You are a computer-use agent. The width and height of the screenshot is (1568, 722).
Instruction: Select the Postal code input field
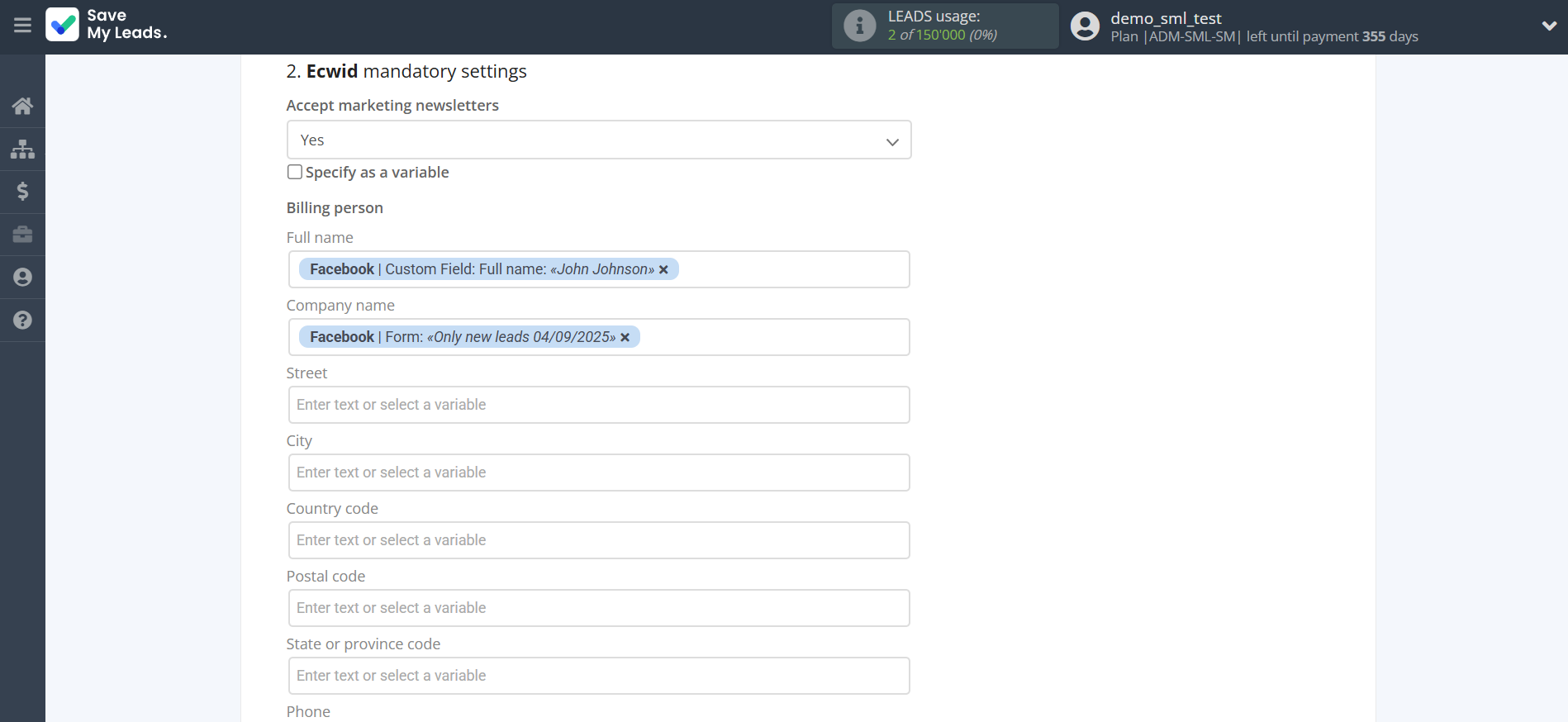(598, 608)
